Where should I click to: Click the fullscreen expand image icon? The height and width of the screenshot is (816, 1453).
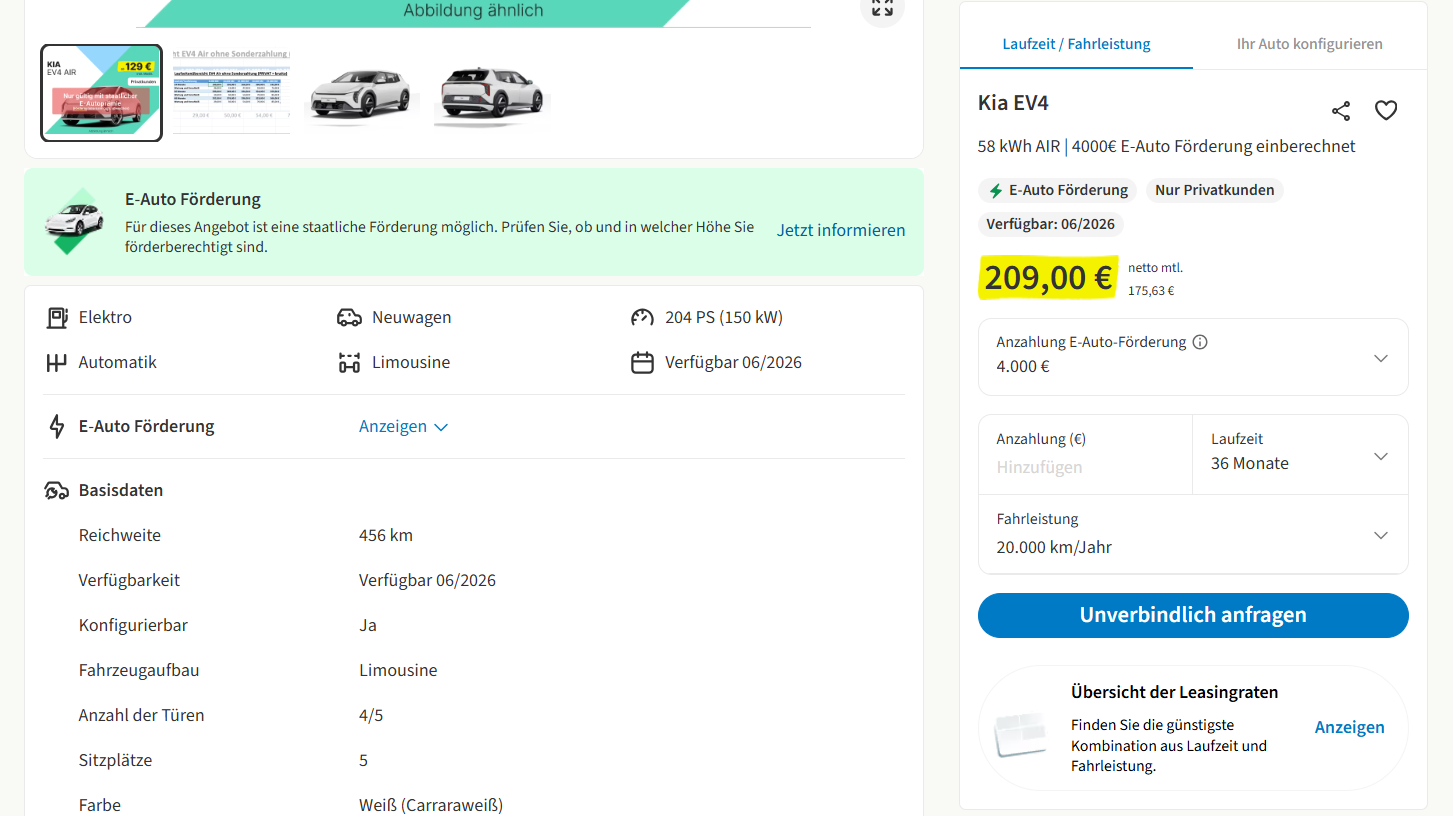(x=881, y=8)
